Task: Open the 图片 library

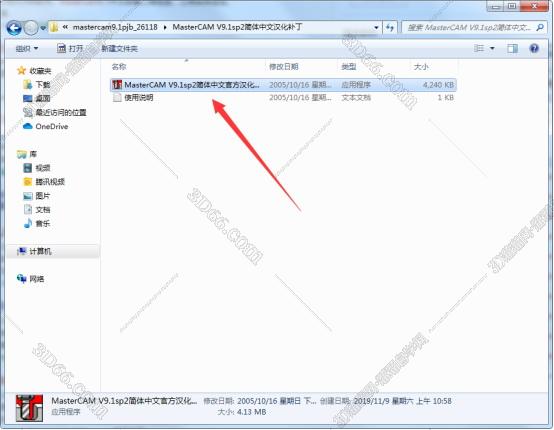Action: [x=43, y=196]
